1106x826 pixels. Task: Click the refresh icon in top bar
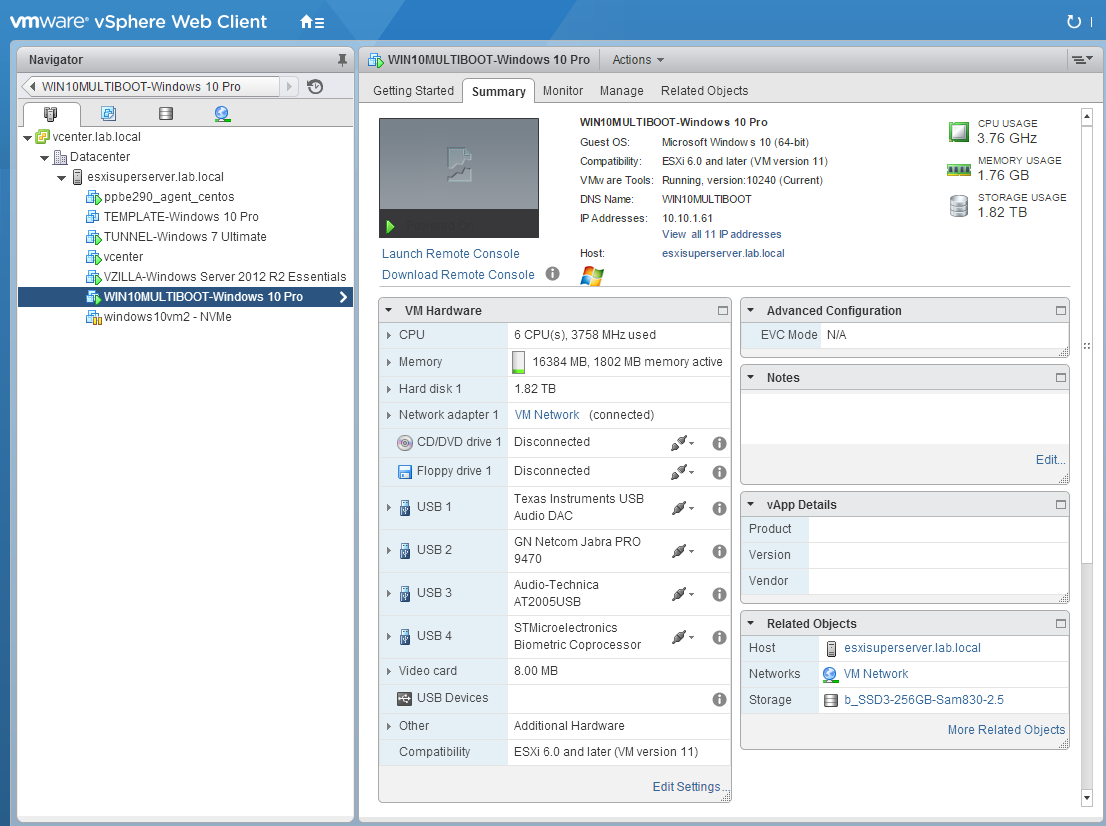1074,22
